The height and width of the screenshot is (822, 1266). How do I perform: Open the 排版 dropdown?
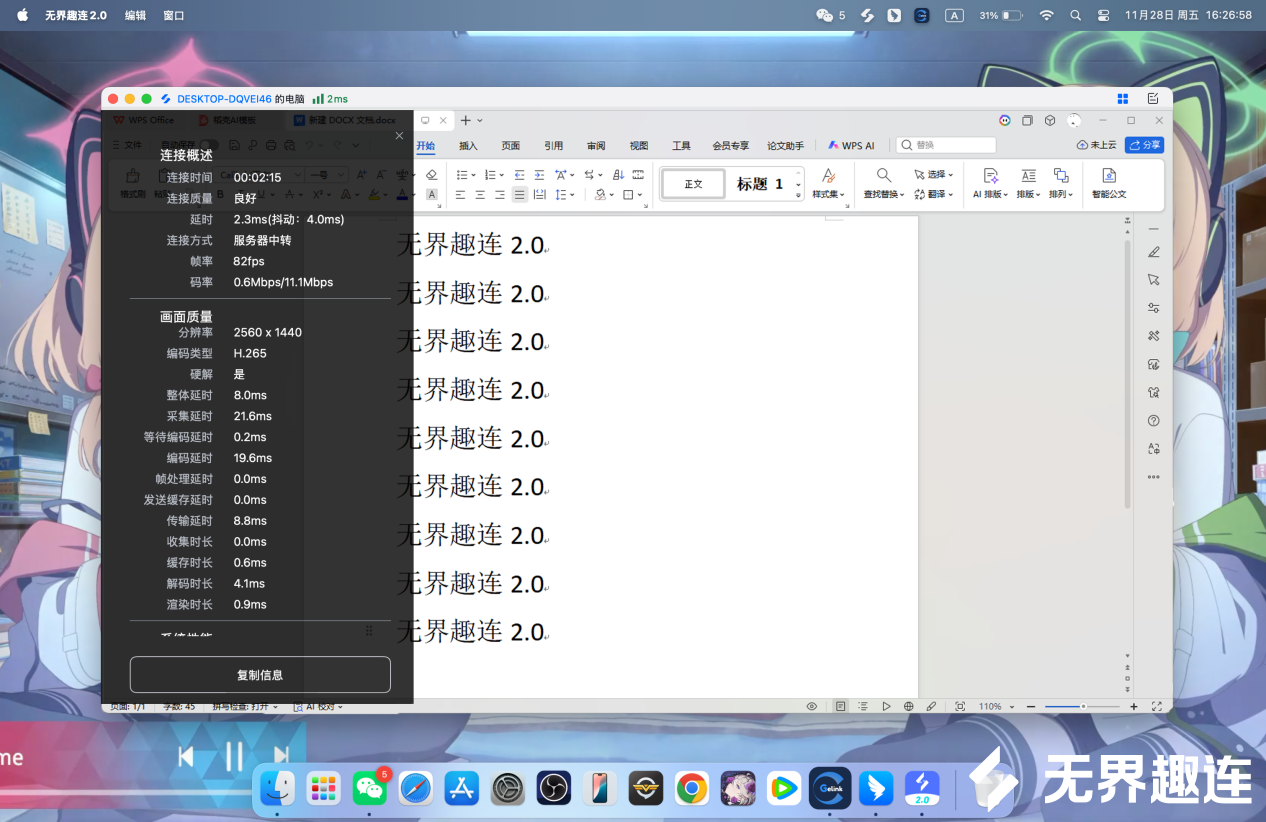pyautogui.click(x=1029, y=183)
